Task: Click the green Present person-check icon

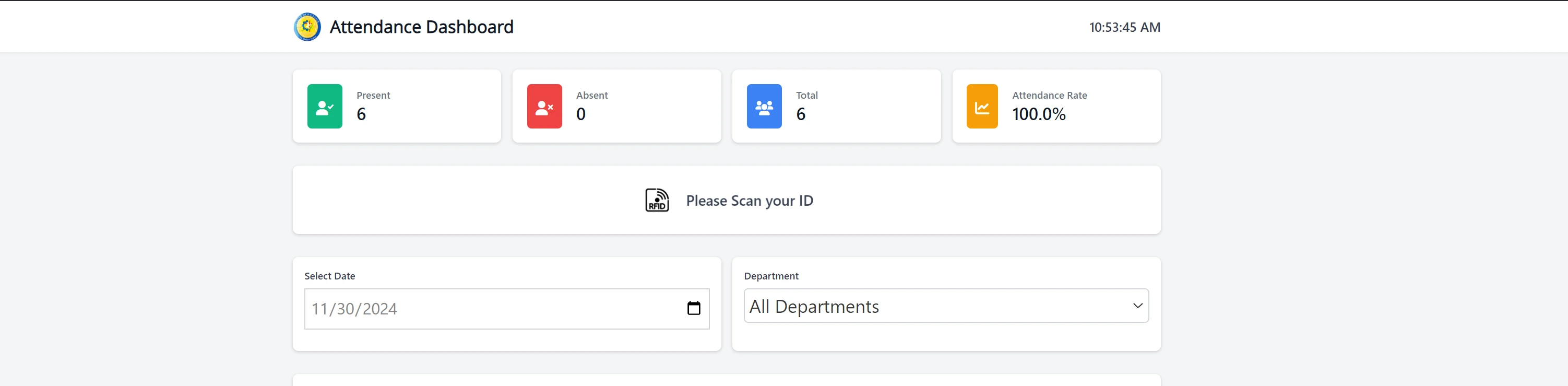Action: tap(325, 107)
